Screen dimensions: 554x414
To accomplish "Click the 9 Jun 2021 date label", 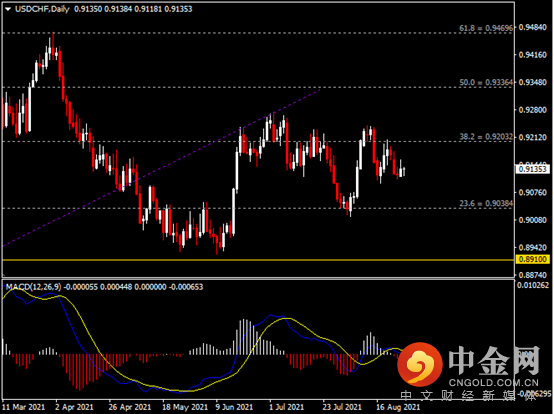I will pyautogui.click(x=234, y=407).
